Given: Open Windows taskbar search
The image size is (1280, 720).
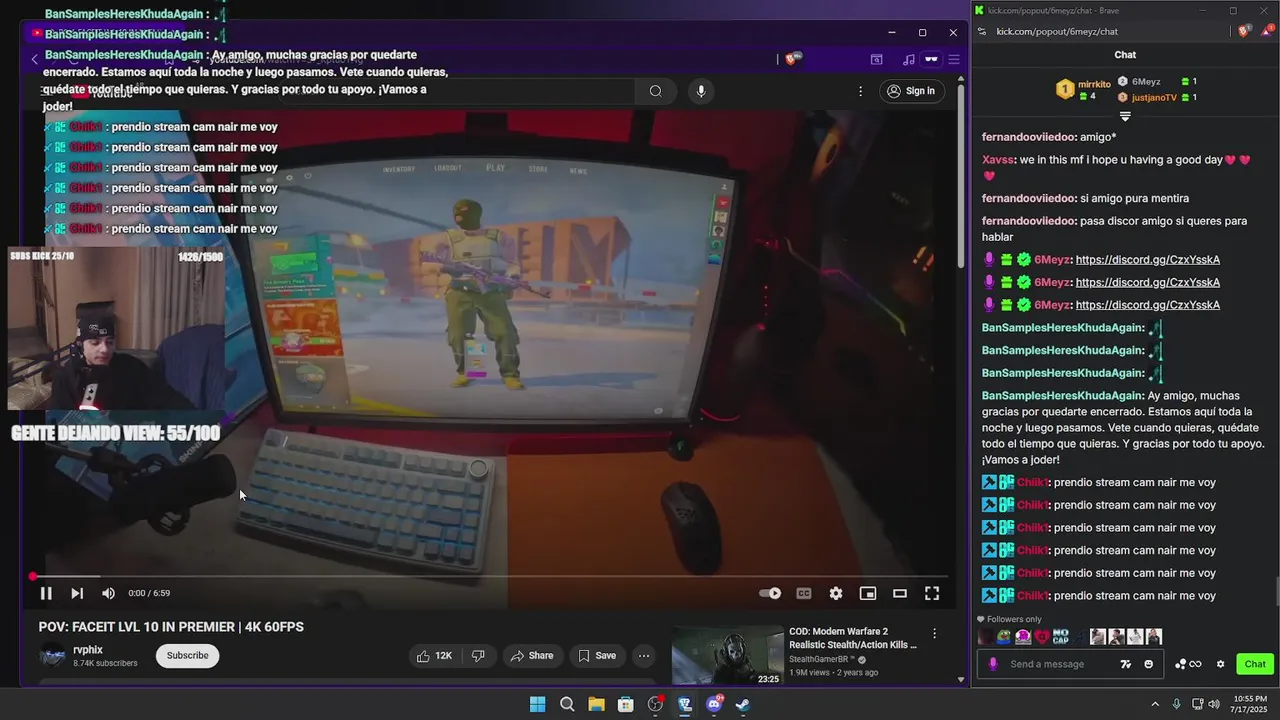Looking at the screenshot, I should [x=567, y=704].
